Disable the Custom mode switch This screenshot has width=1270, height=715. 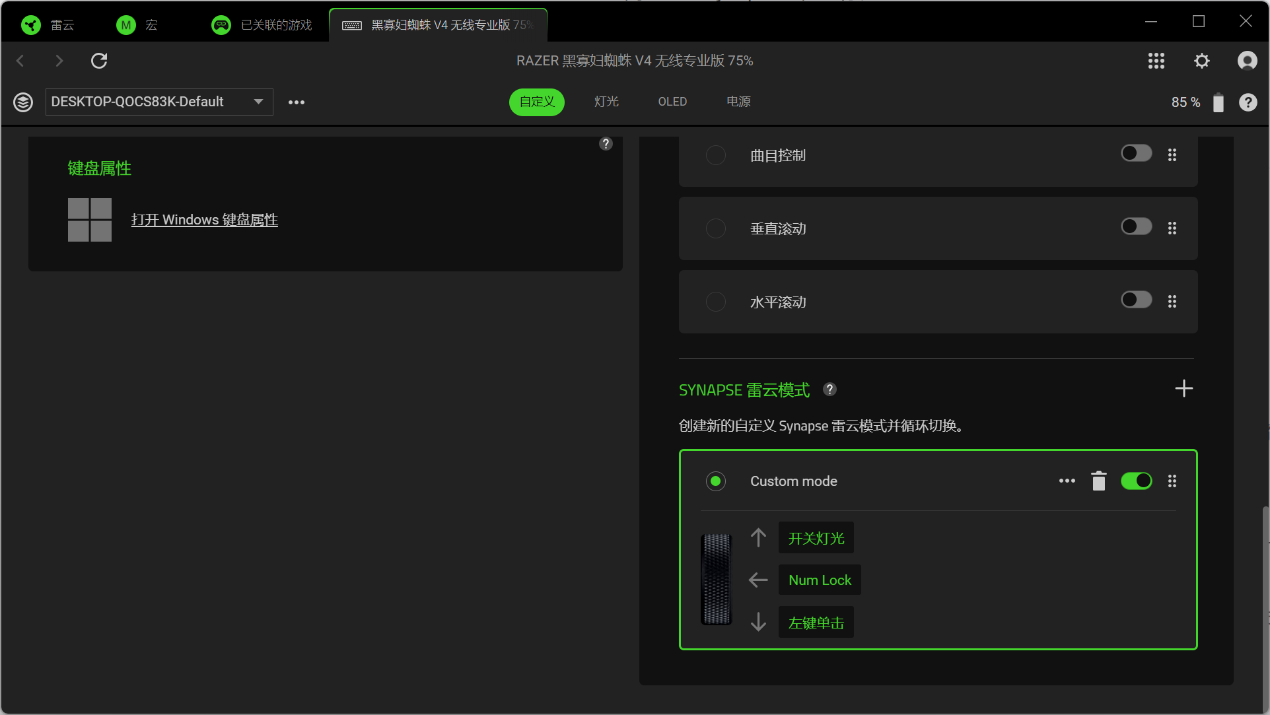tap(1136, 481)
